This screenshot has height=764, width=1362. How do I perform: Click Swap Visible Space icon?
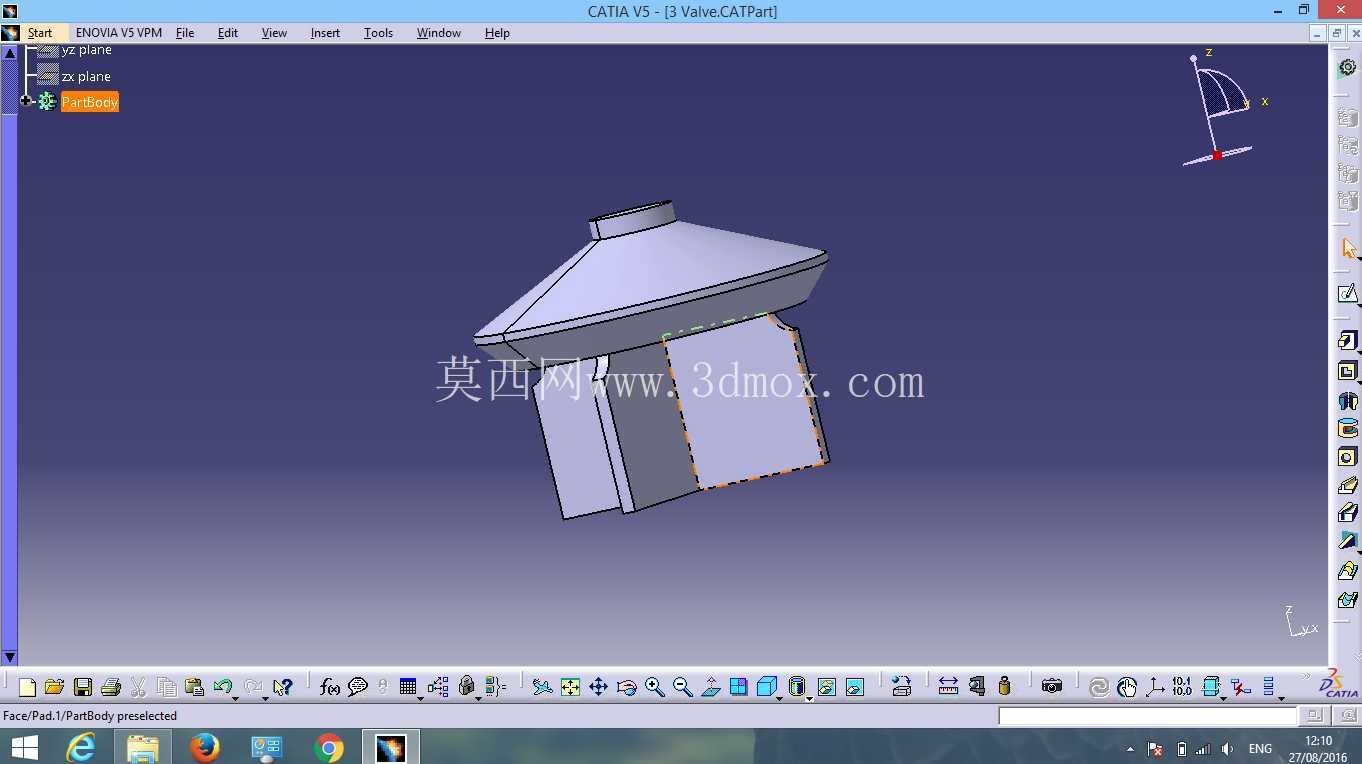point(855,687)
